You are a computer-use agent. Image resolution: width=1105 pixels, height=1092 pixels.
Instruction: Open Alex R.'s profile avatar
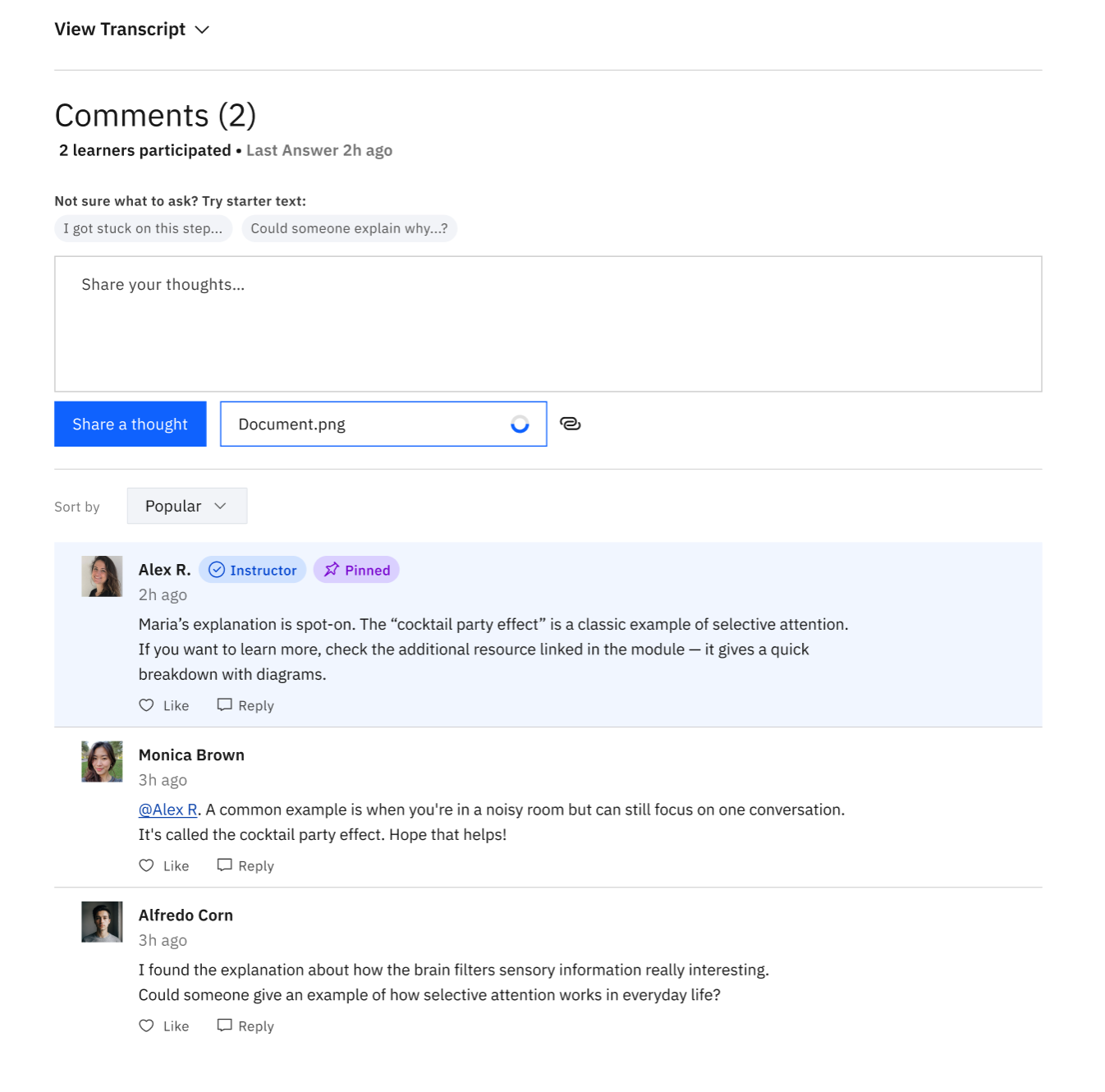tap(102, 576)
